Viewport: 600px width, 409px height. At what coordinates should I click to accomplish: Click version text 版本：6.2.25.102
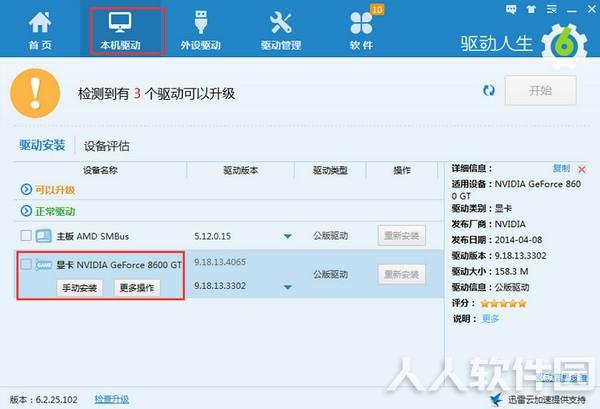coord(44,400)
